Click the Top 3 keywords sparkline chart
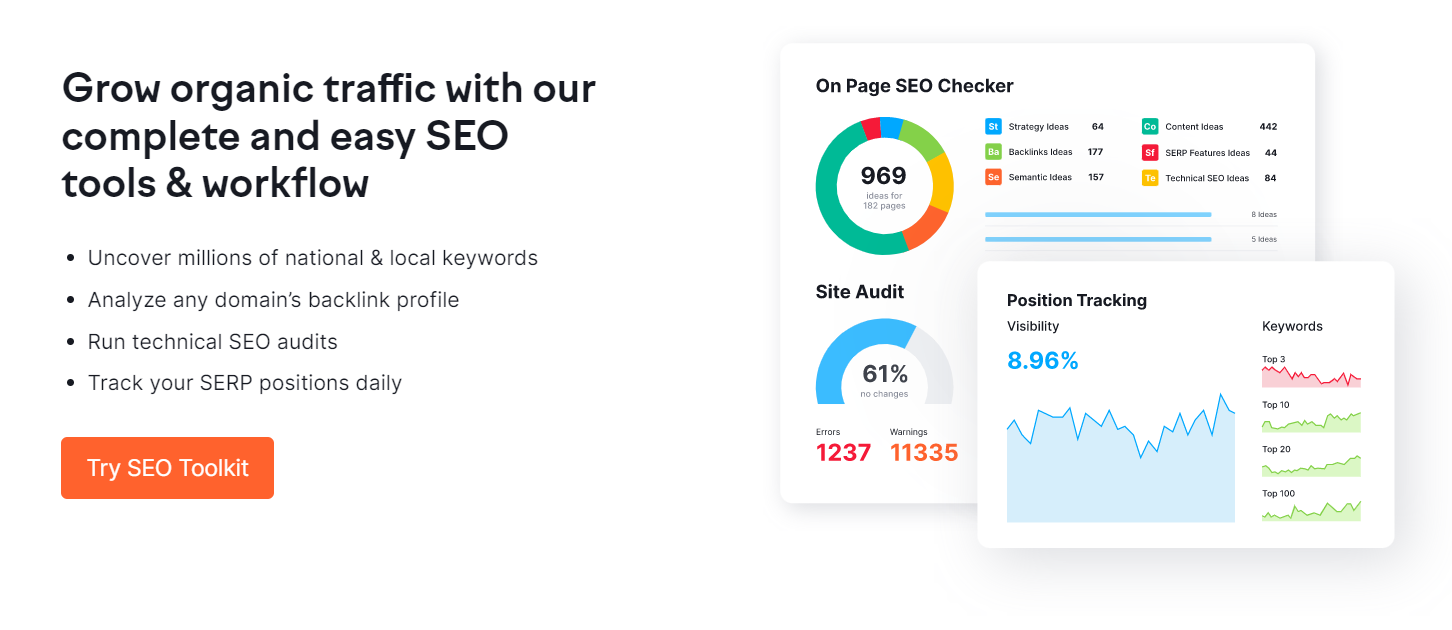Viewport: 1452px width, 630px height. [x=1311, y=377]
